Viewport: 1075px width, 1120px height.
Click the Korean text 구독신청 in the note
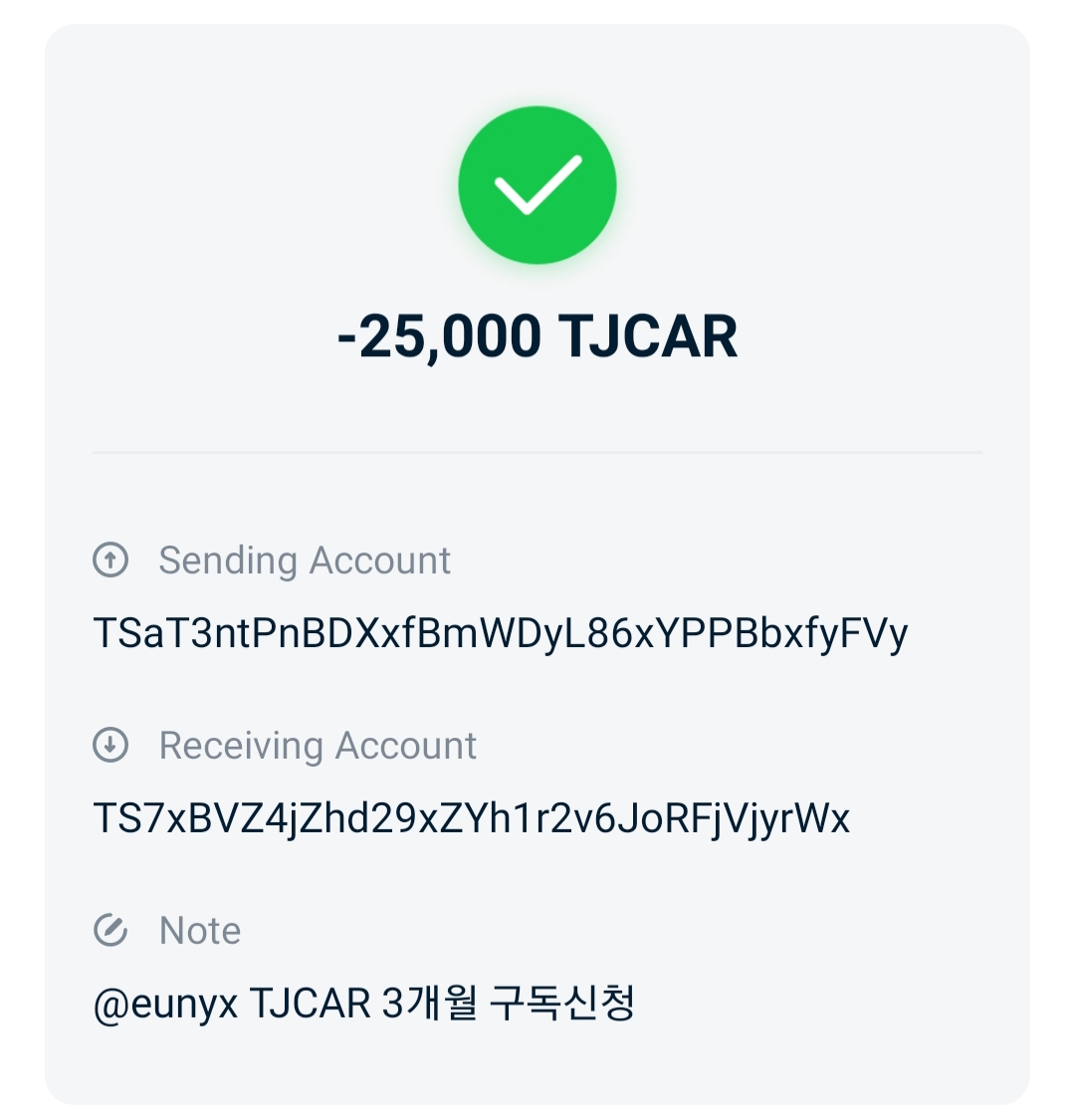[x=562, y=1003]
